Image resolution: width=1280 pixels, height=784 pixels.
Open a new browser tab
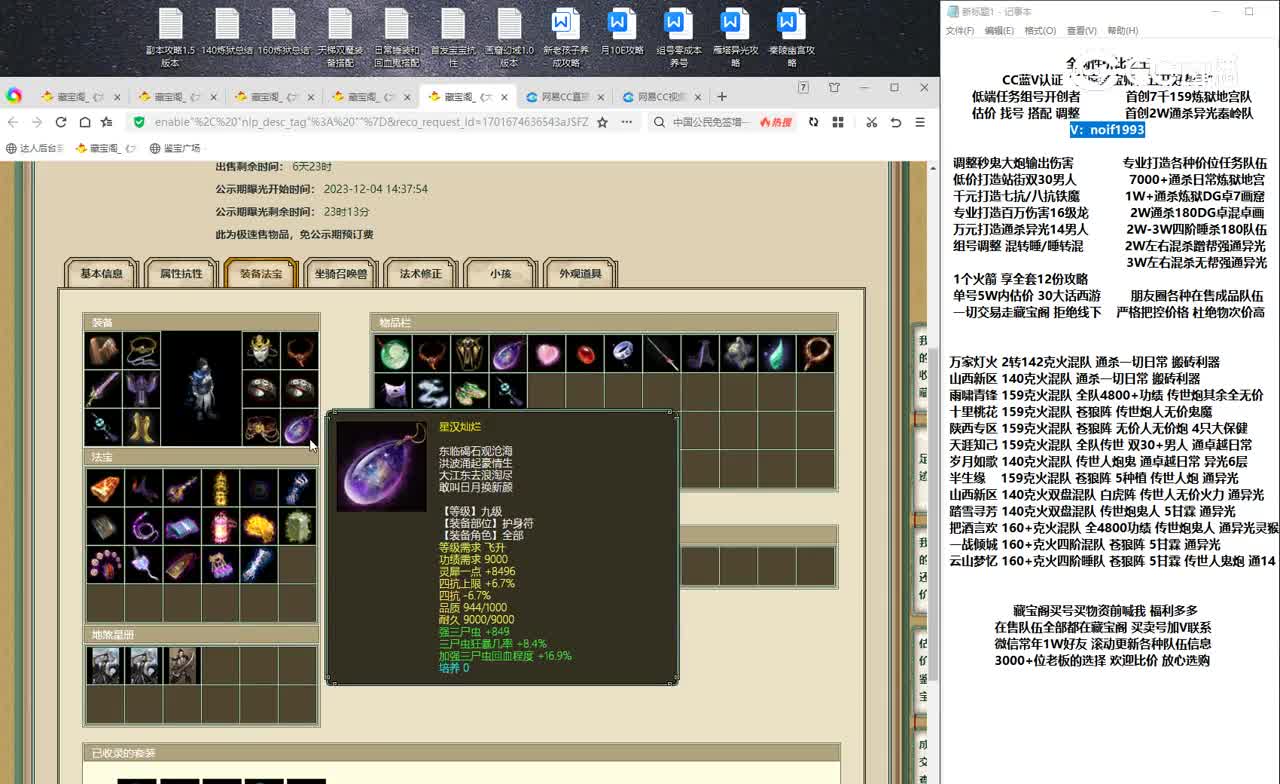coord(722,97)
